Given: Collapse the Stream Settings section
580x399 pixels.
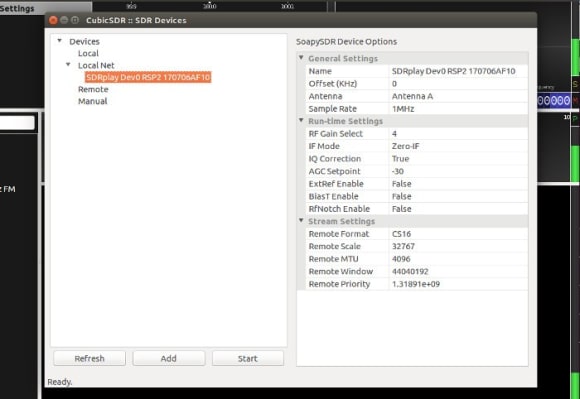Looking at the screenshot, I should click(301, 220).
